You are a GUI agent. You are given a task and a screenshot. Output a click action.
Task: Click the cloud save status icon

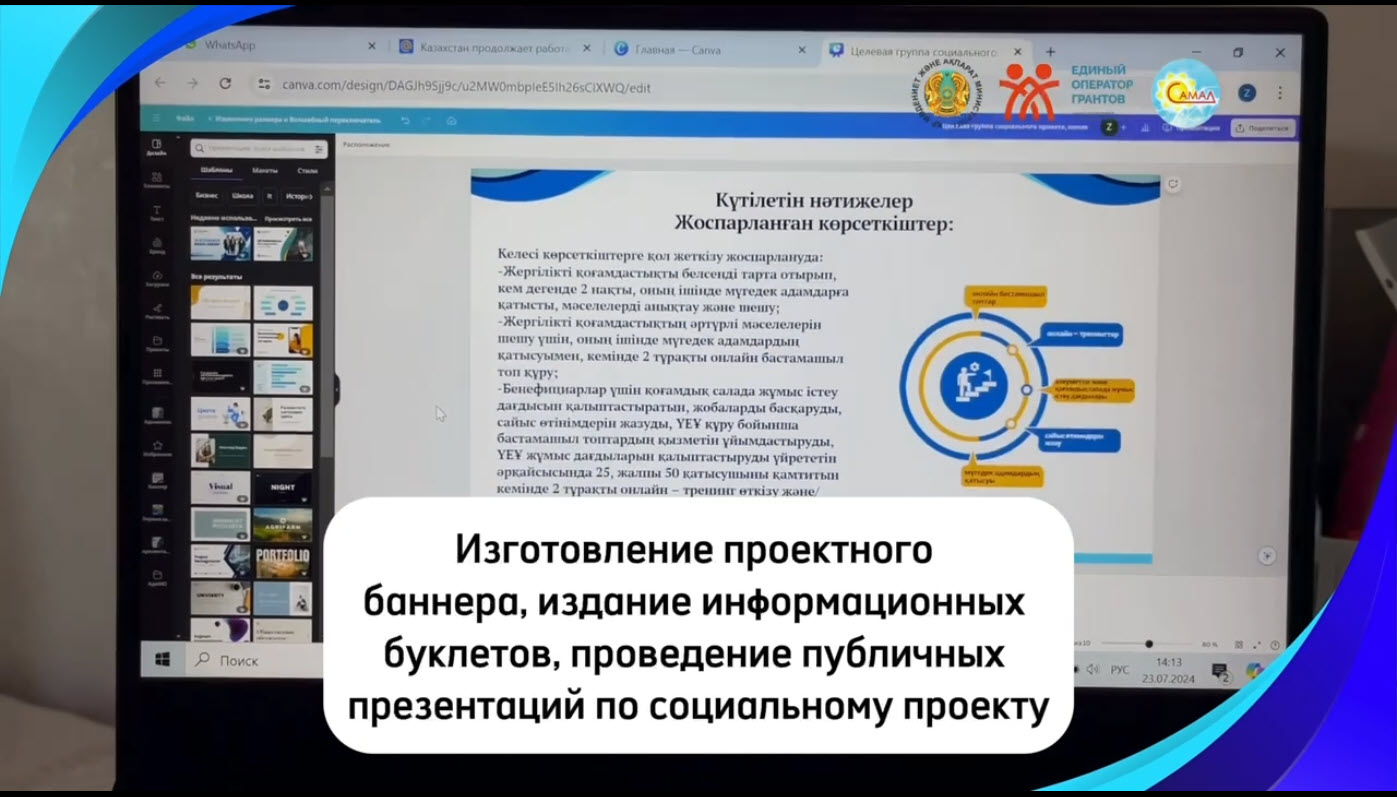pyautogui.click(x=451, y=120)
